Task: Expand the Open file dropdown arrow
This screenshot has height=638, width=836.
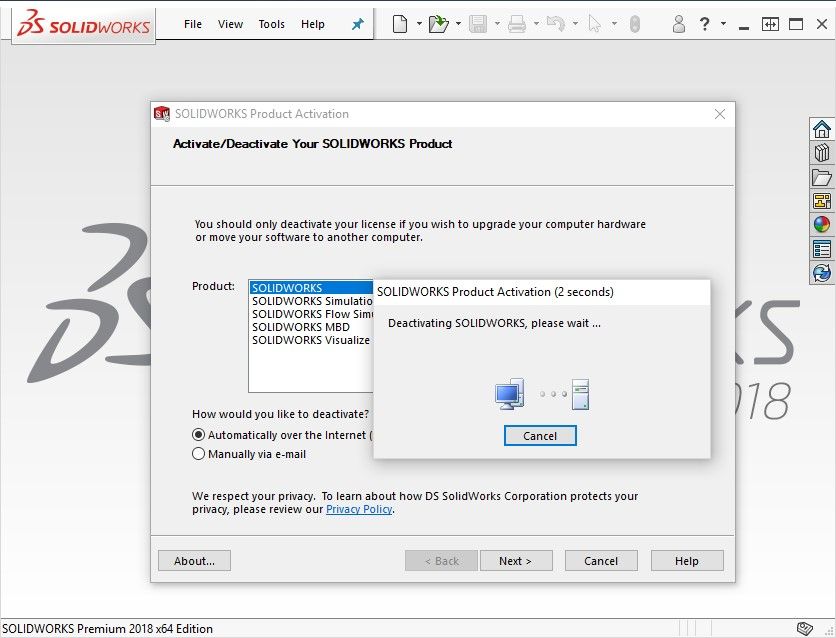Action: [x=458, y=24]
